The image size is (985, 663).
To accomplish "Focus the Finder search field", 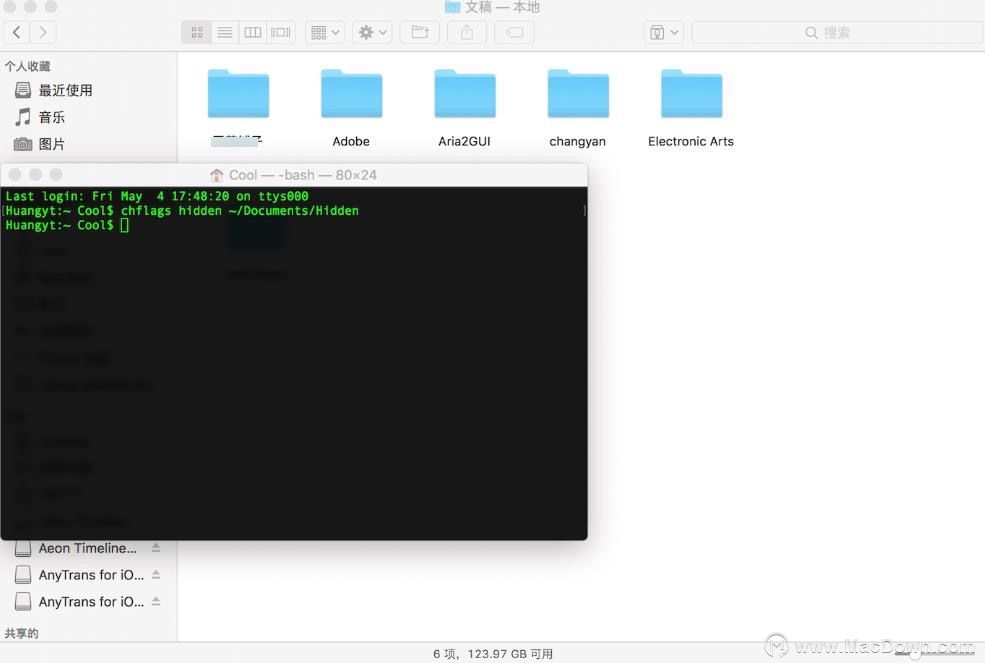I will point(836,32).
